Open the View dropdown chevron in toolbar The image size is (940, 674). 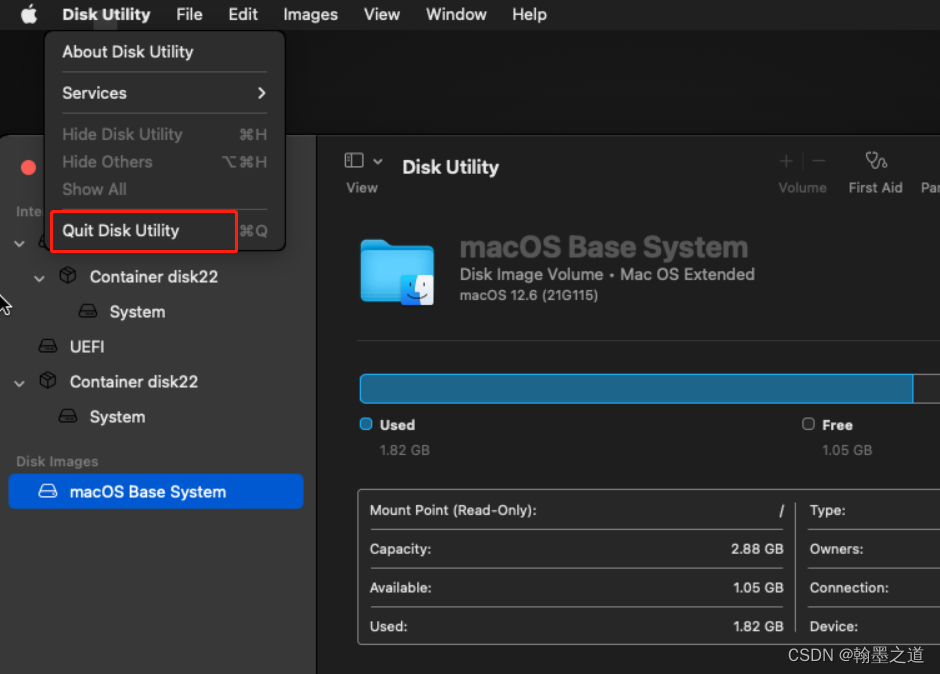378,161
